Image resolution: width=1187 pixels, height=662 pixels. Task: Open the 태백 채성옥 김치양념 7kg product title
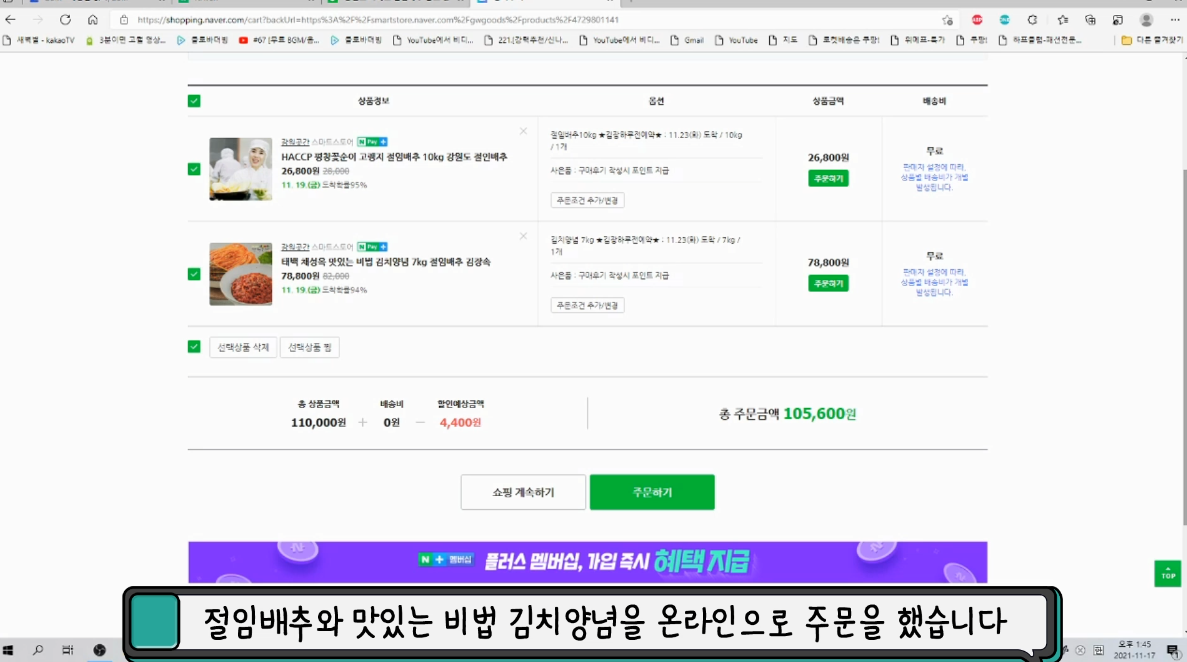[386, 262]
